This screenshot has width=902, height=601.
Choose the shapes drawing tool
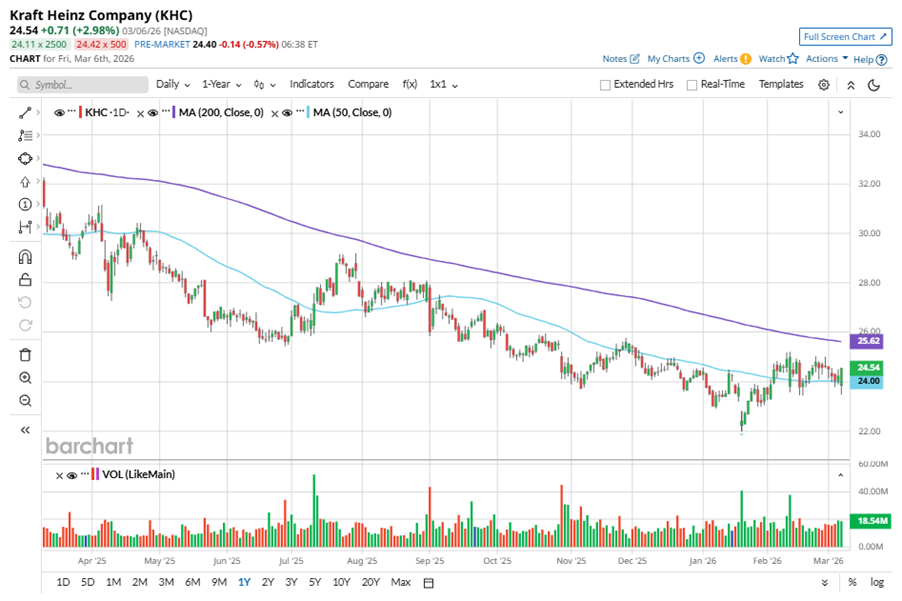click(25, 158)
